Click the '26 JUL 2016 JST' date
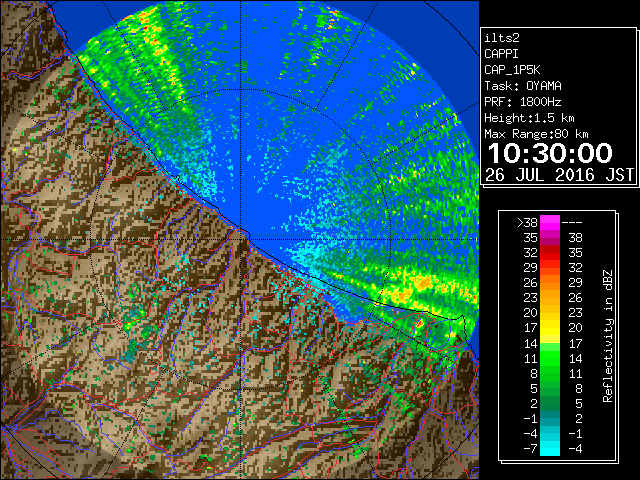Screen dimensions: 640x480 [x=559, y=175]
